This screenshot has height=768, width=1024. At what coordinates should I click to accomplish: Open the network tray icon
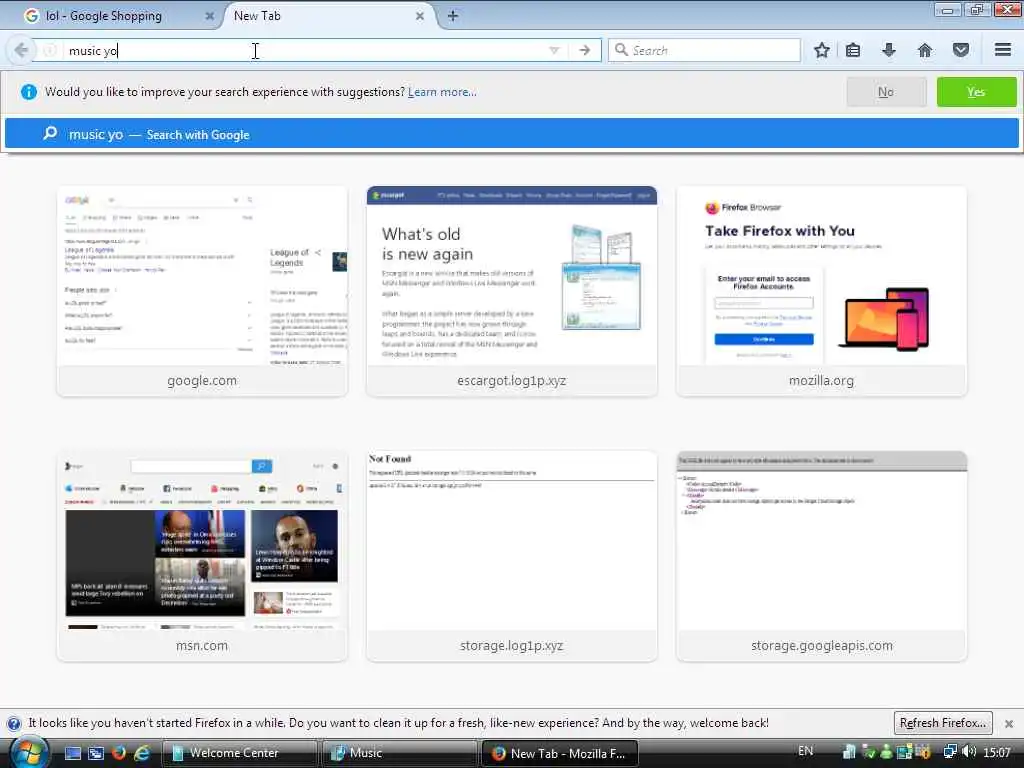coord(950,752)
